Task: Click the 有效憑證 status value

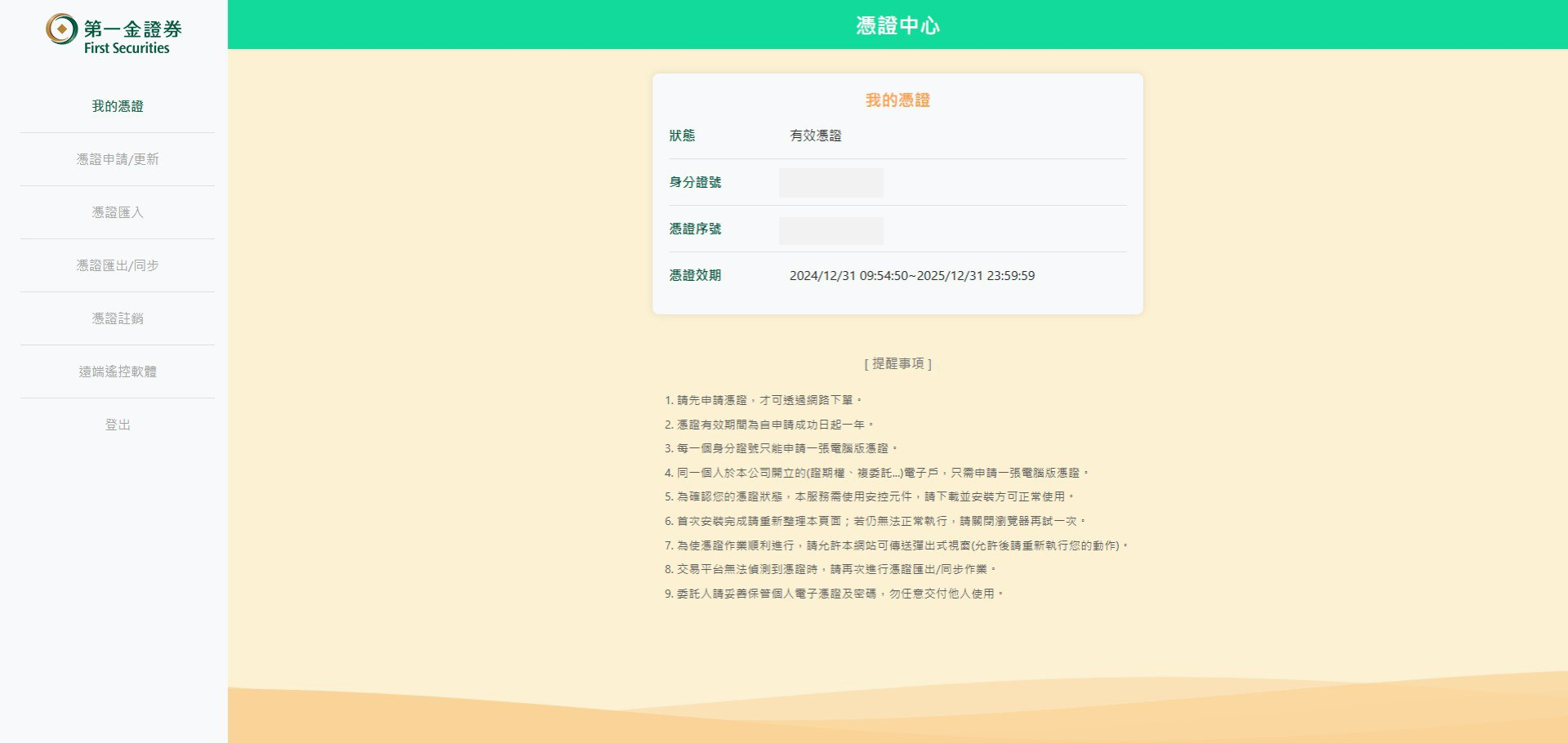Action: coord(815,136)
